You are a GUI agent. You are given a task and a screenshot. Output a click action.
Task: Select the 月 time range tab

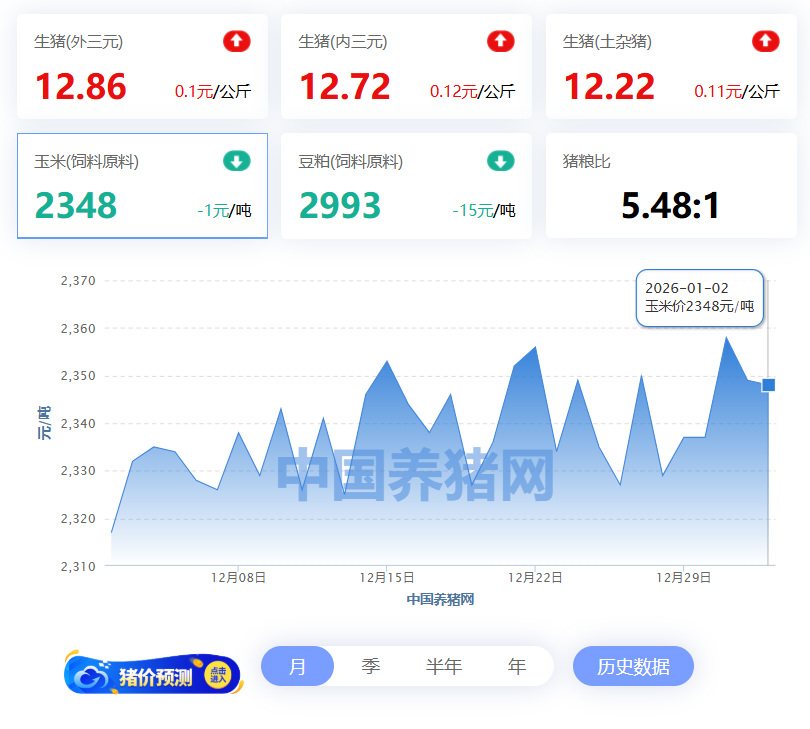[x=297, y=666]
